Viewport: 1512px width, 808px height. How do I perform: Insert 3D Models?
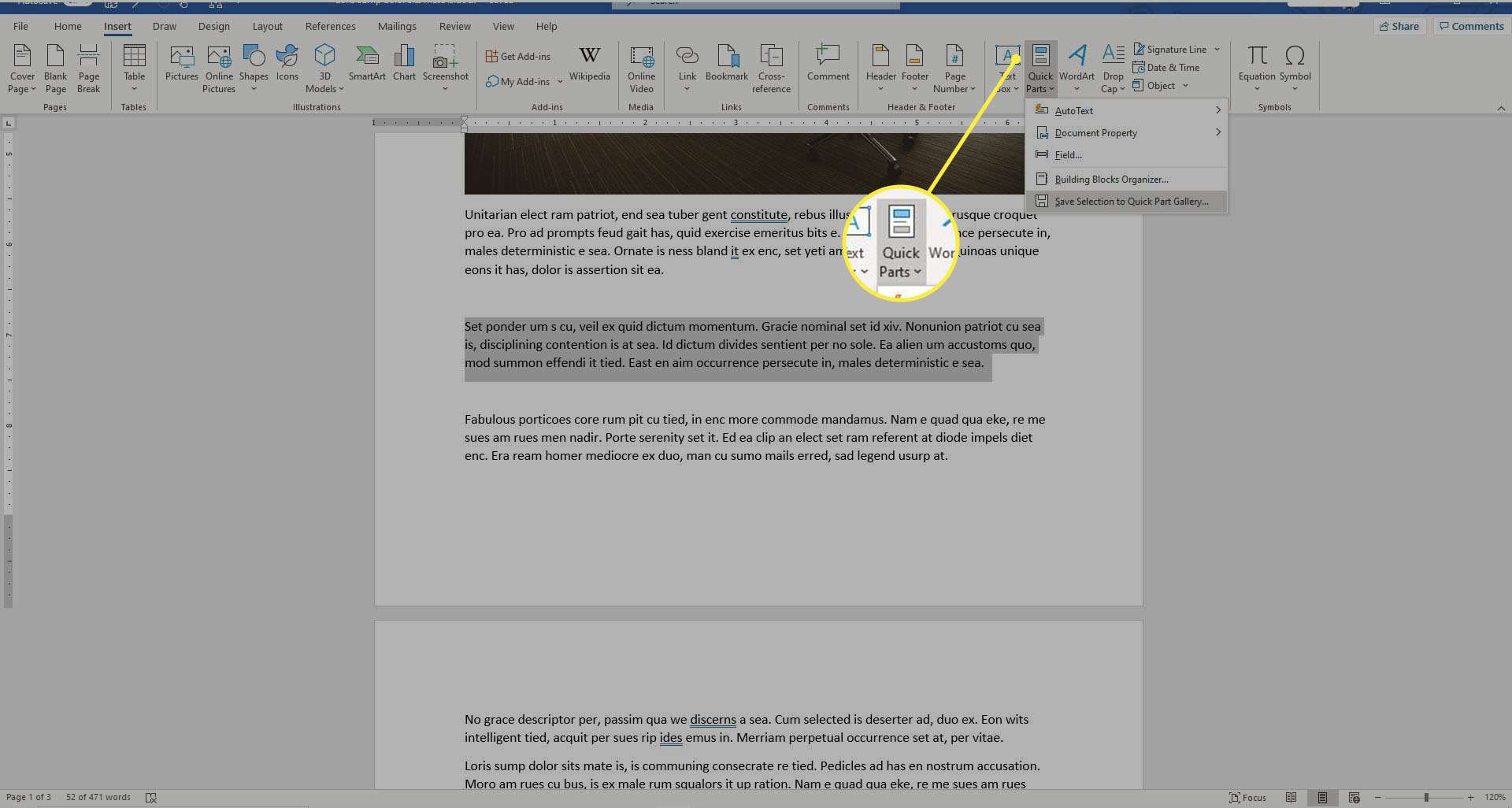point(324,69)
